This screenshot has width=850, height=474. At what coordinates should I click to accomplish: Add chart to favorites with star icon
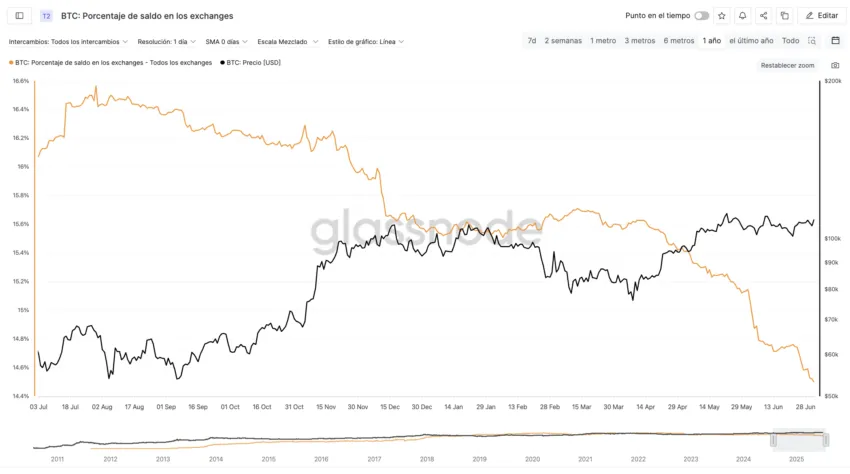[x=722, y=16]
